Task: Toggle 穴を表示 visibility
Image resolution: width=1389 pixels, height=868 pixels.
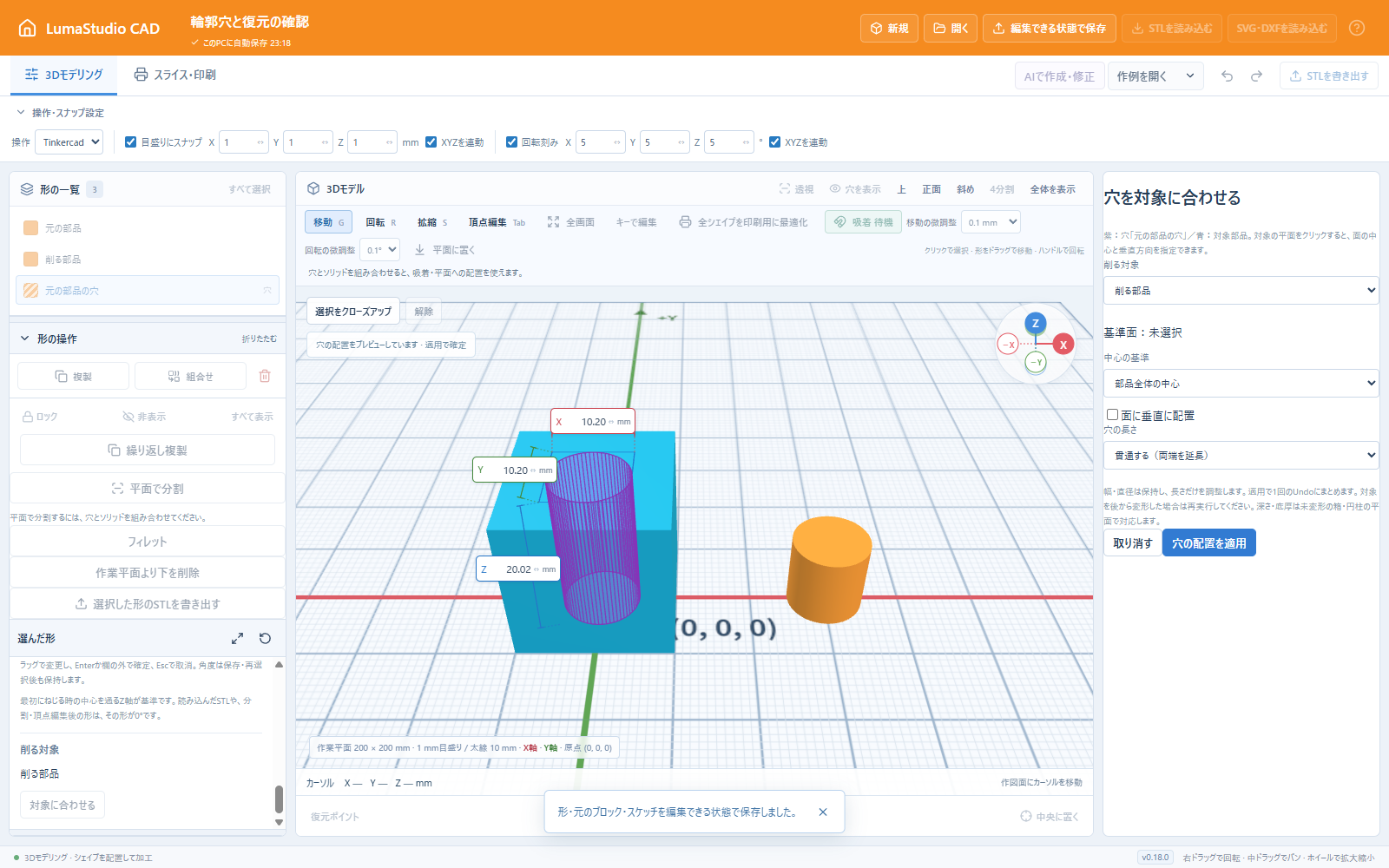Action: pos(855,189)
